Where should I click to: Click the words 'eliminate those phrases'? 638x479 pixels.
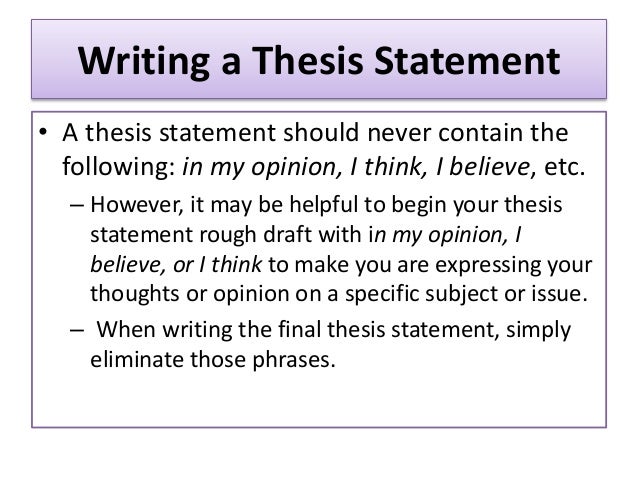point(212,360)
